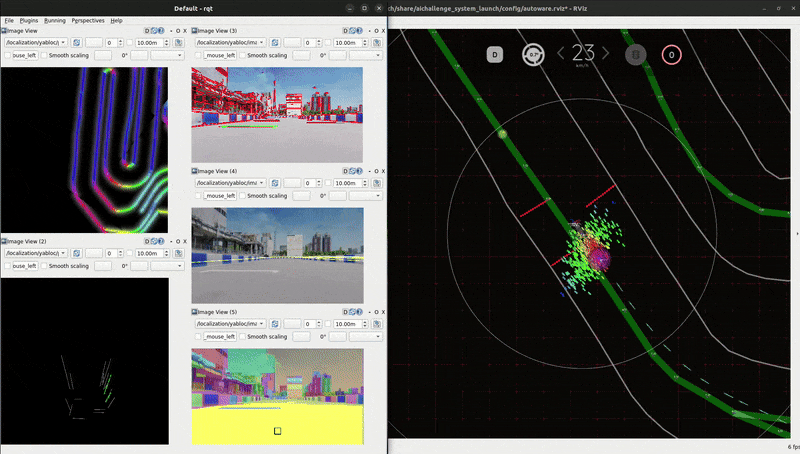This screenshot has width=800, height=454.
Task: Open color scheme dropdown in first Image View
Action: pos(167,55)
